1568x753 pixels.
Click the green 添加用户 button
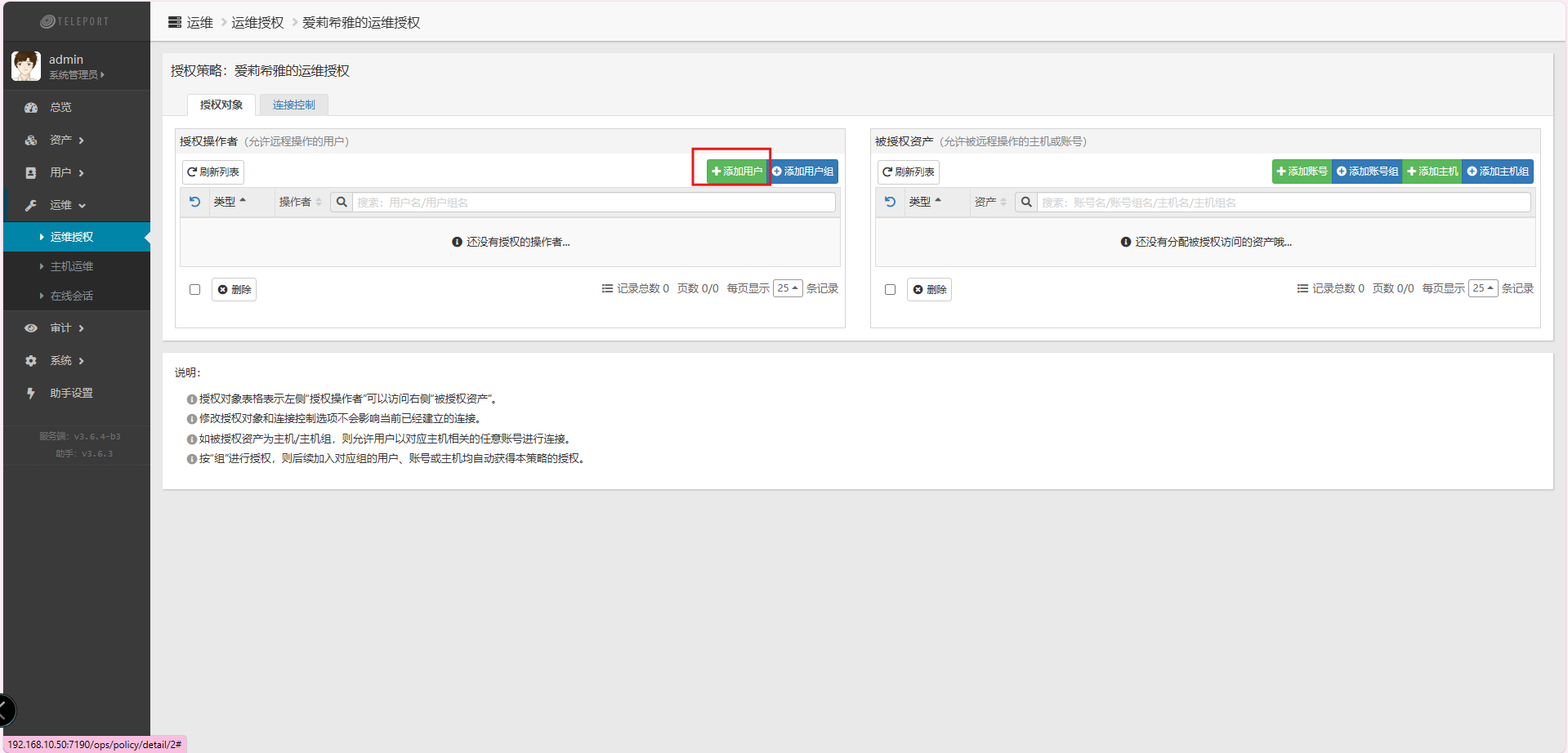click(736, 172)
